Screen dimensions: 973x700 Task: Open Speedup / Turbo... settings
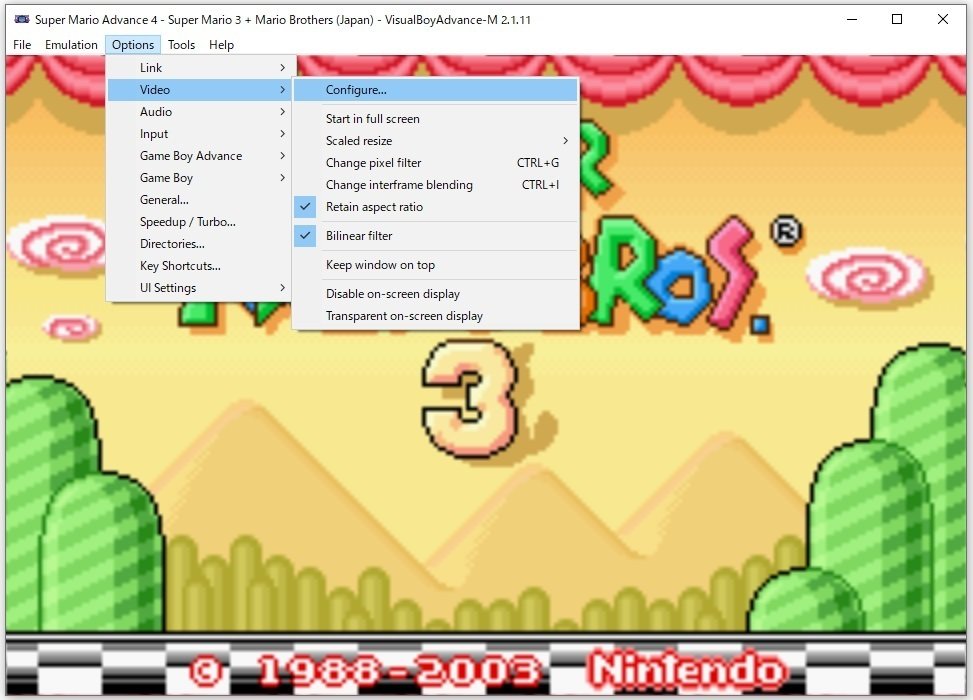[x=199, y=222]
